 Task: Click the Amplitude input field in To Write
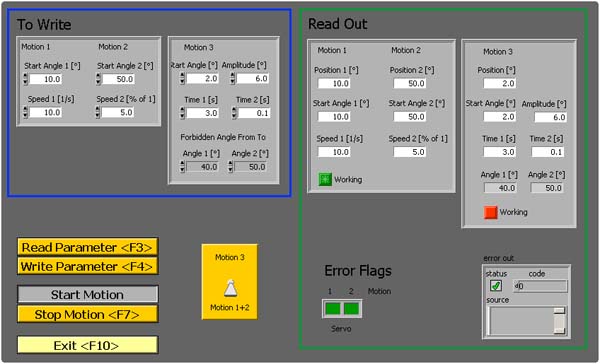(253, 79)
